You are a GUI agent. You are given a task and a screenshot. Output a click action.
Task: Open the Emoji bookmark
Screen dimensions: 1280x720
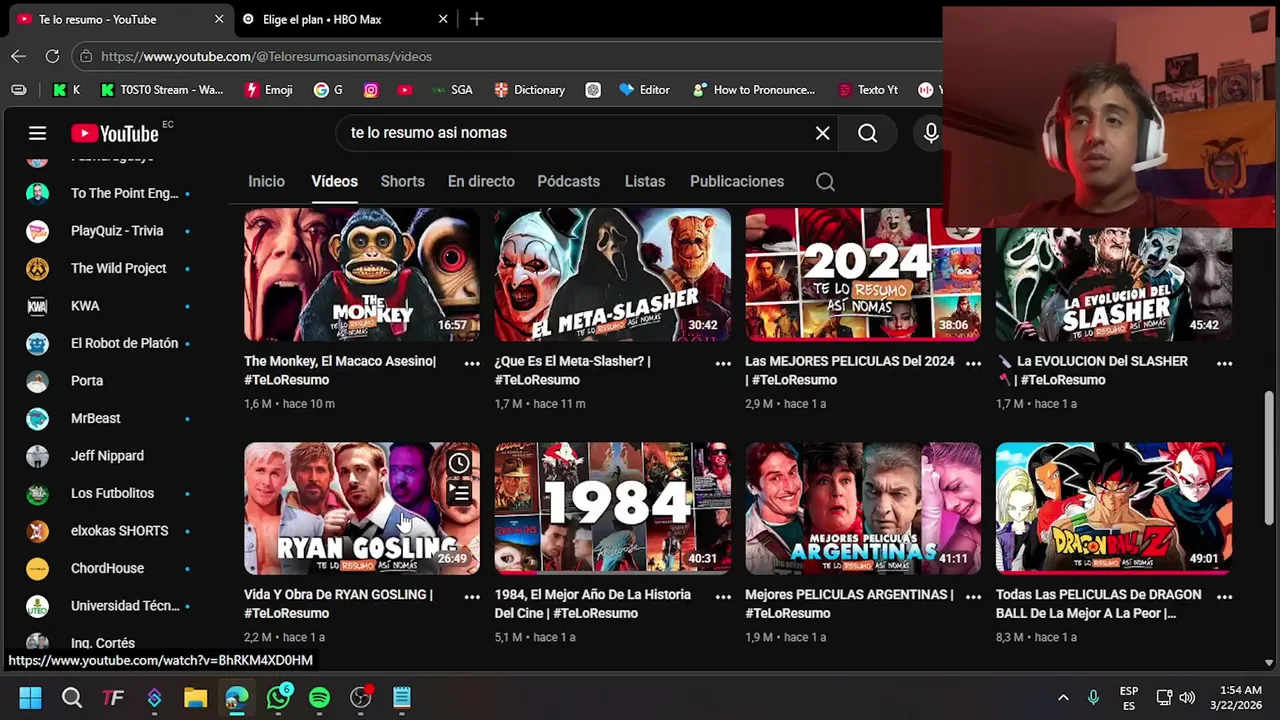point(269,90)
